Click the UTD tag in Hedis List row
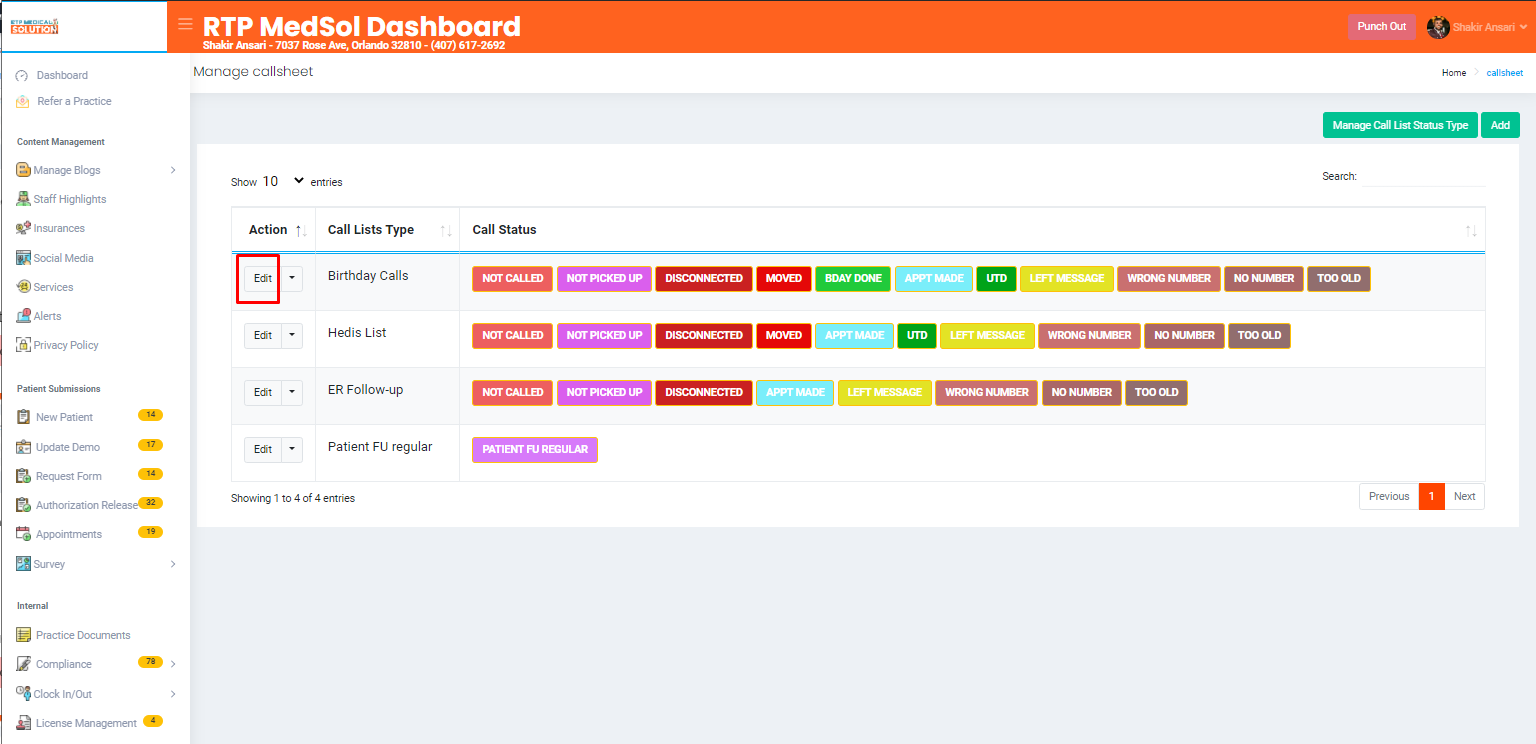The width and height of the screenshot is (1536, 744). [917, 336]
